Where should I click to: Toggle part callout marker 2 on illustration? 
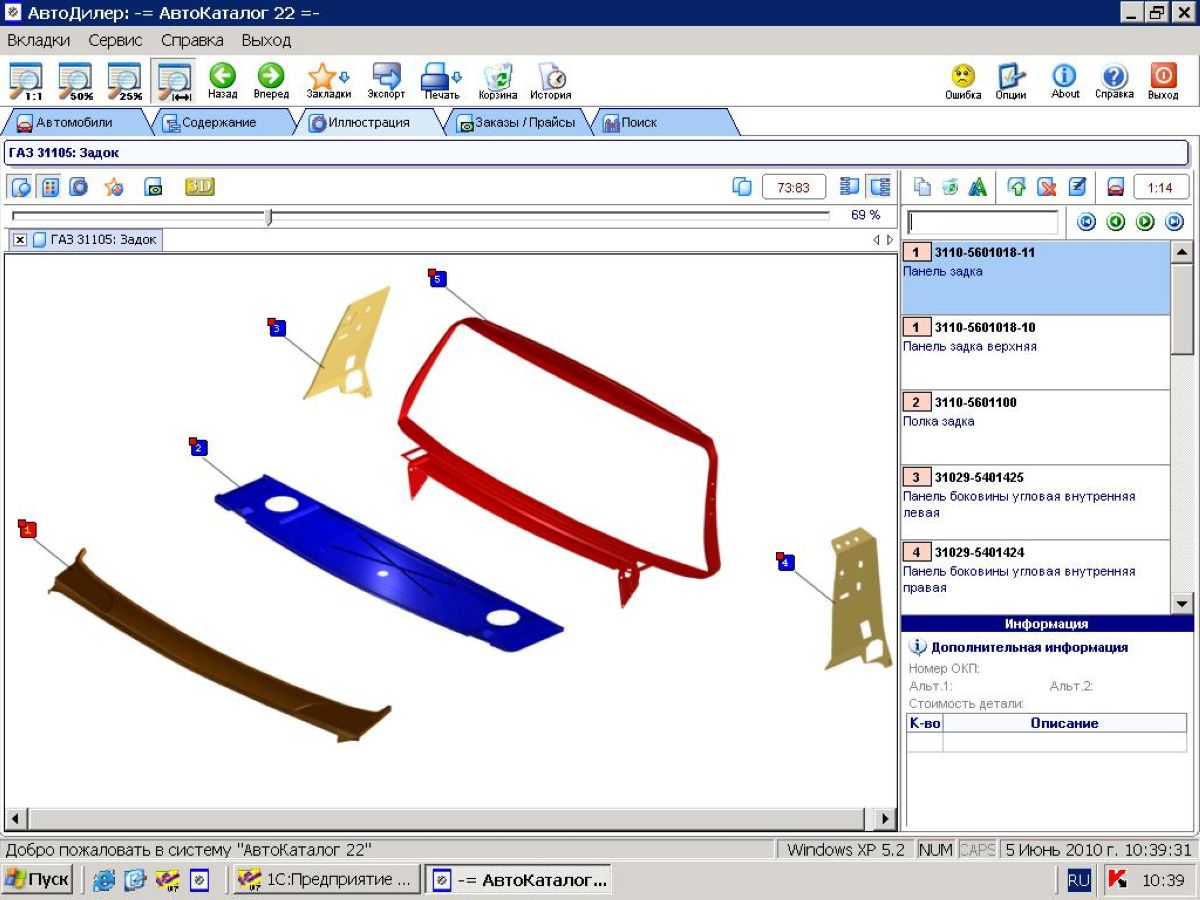click(x=199, y=447)
